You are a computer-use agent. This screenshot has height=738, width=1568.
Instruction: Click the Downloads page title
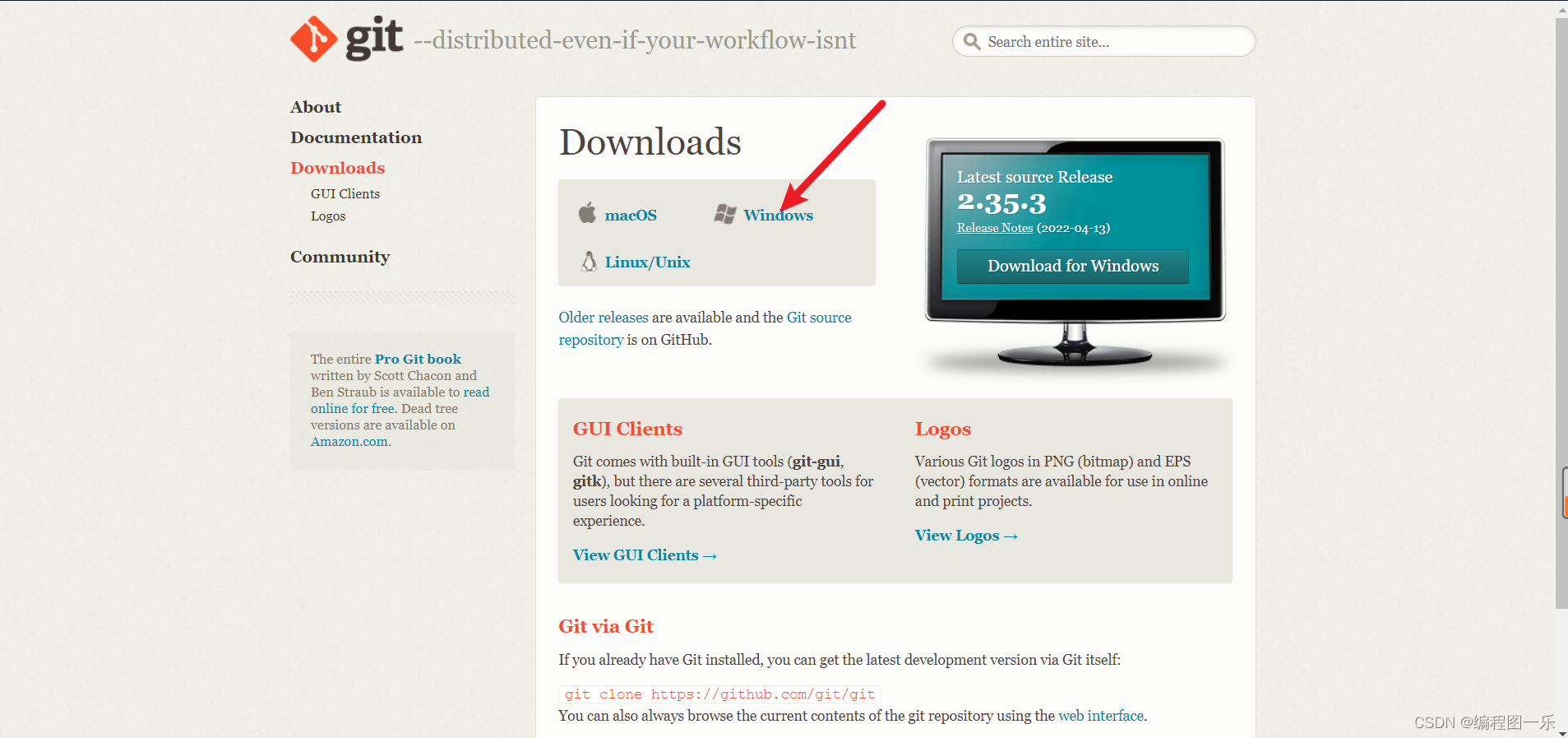(650, 142)
